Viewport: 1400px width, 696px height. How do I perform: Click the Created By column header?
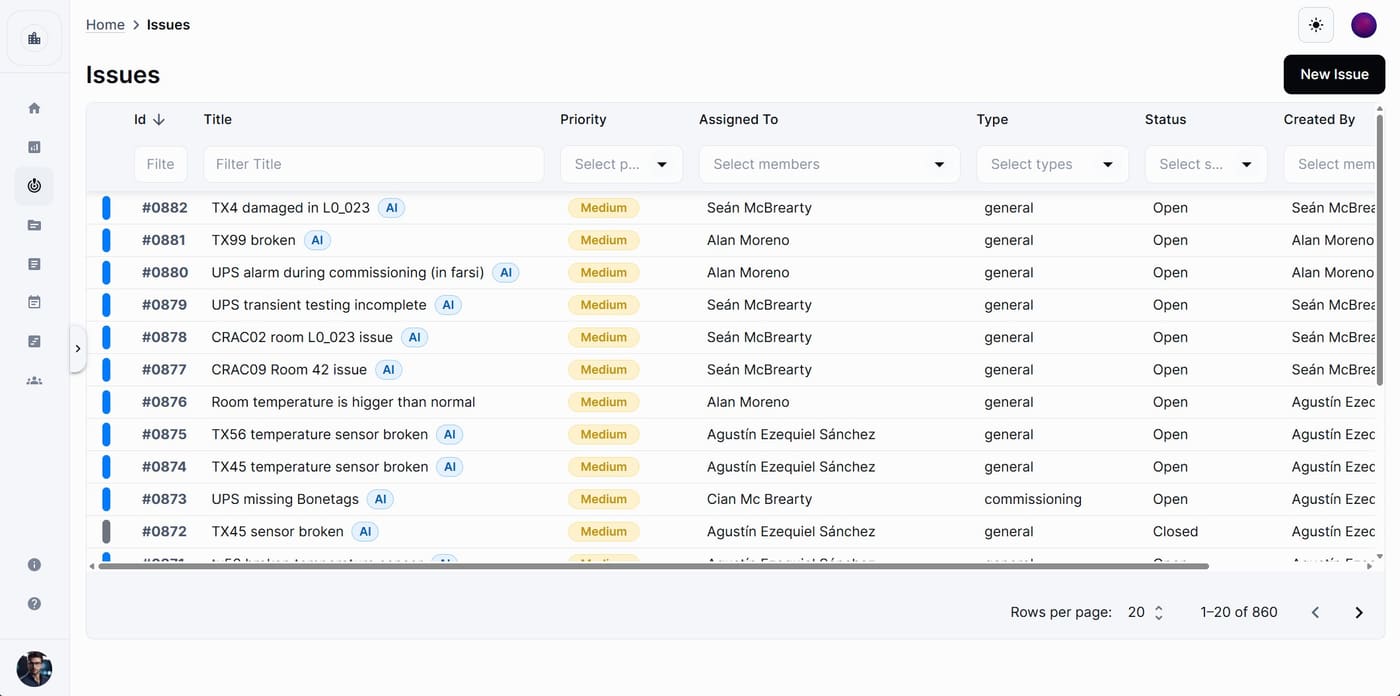tap(1319, 119)
